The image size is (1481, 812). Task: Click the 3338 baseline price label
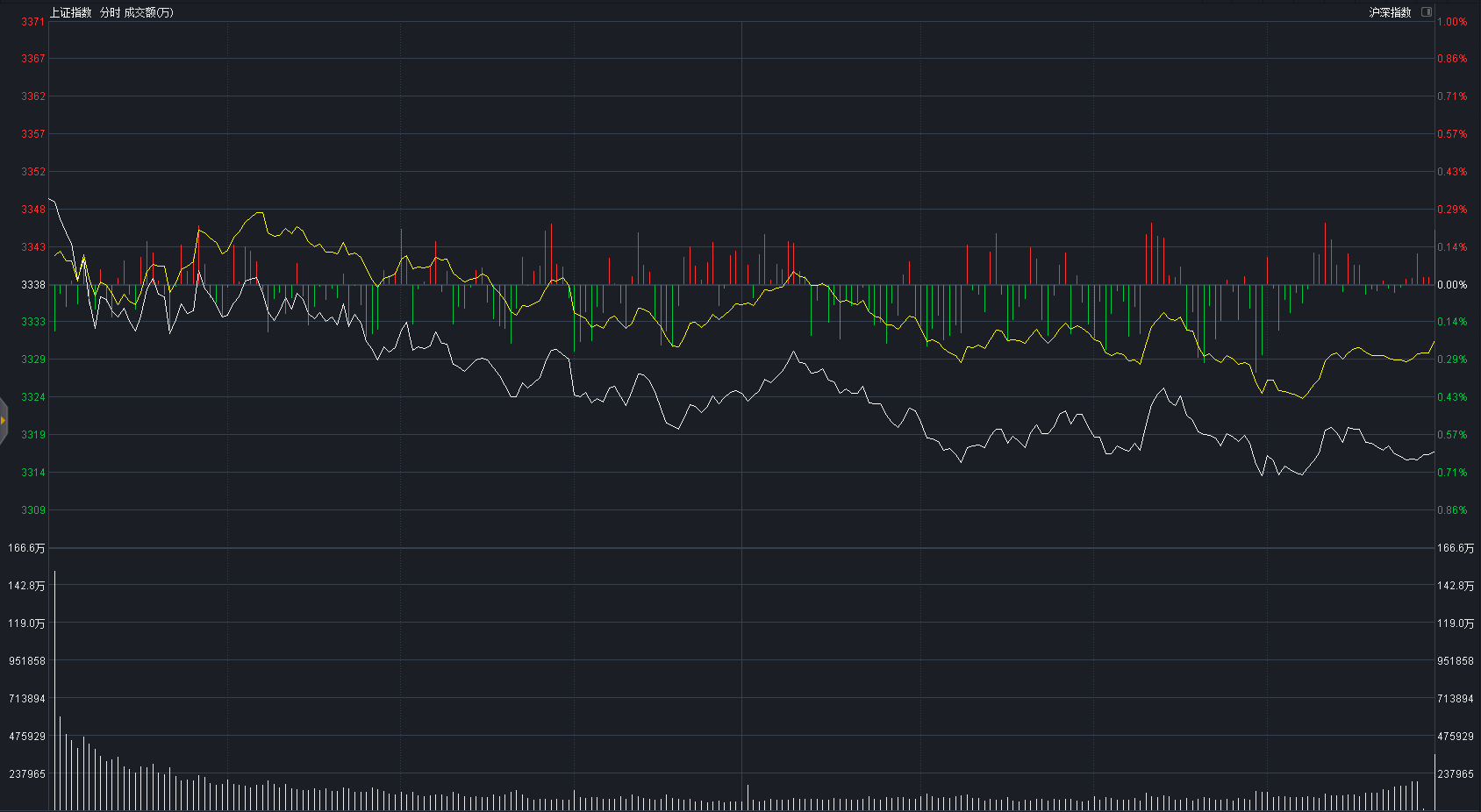(x=33, y=285)
